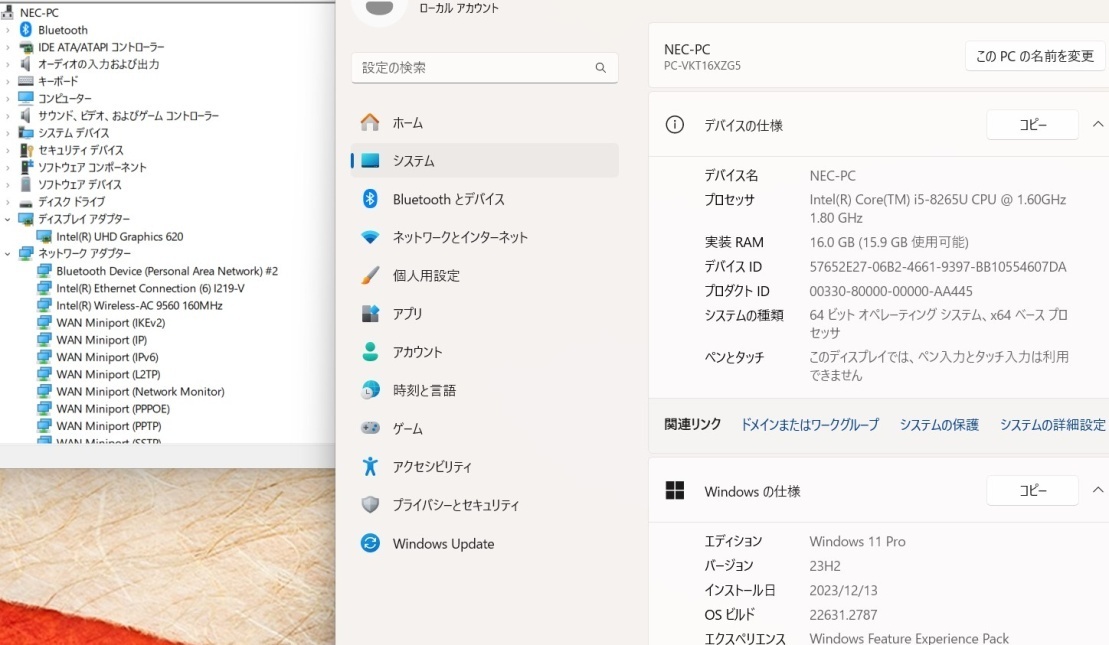Click the アカウント person icon
The image size is (1109, 645).
pos(370,351)
